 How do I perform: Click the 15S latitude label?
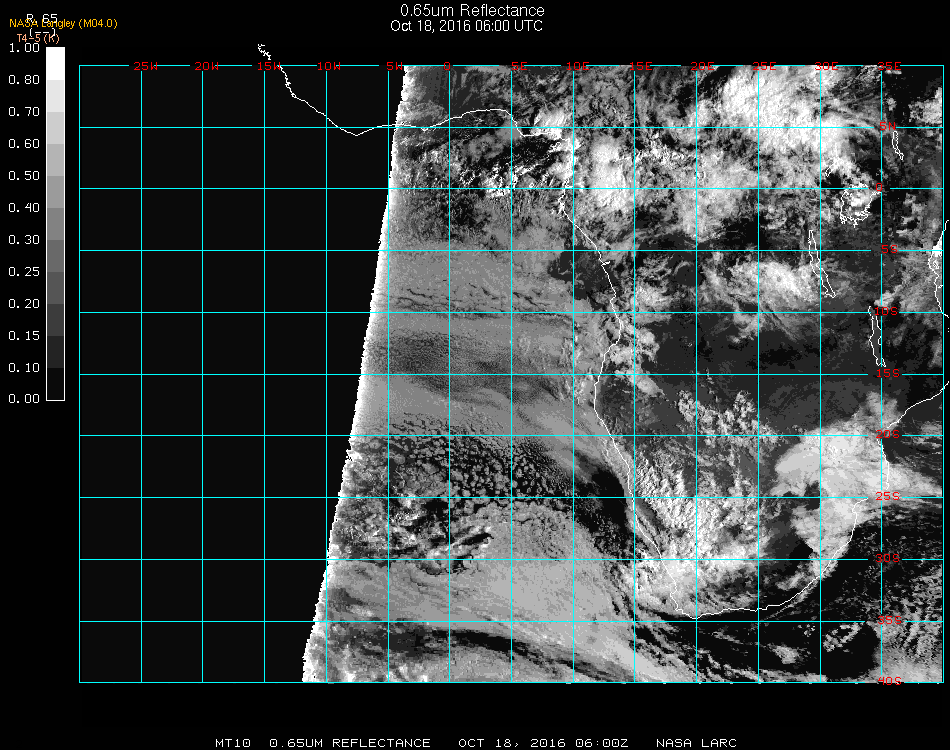[x=888, y=373]
